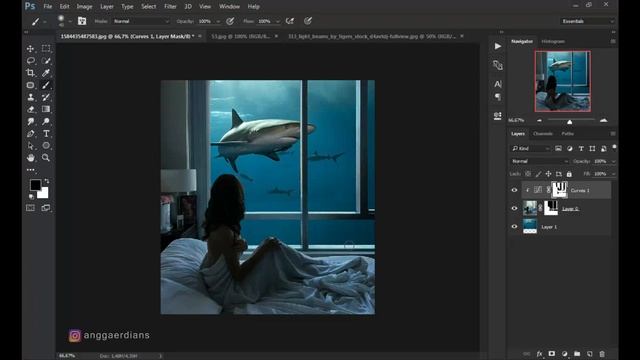Reset default foreground and background colors
The width and height of the screenshot is (640, 360).
tap(31, 197)
